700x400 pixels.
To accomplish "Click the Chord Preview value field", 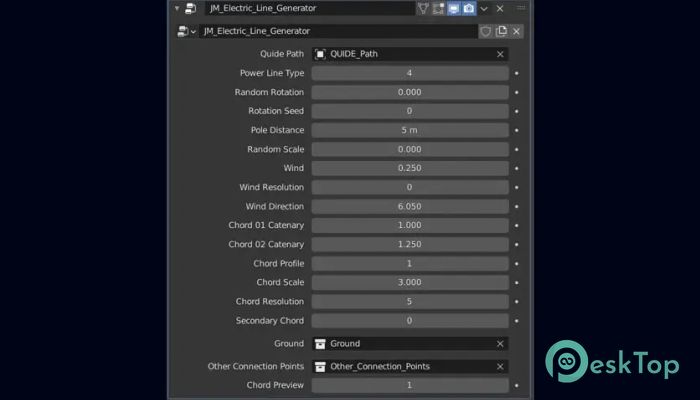I will click(x=410, y=385).
